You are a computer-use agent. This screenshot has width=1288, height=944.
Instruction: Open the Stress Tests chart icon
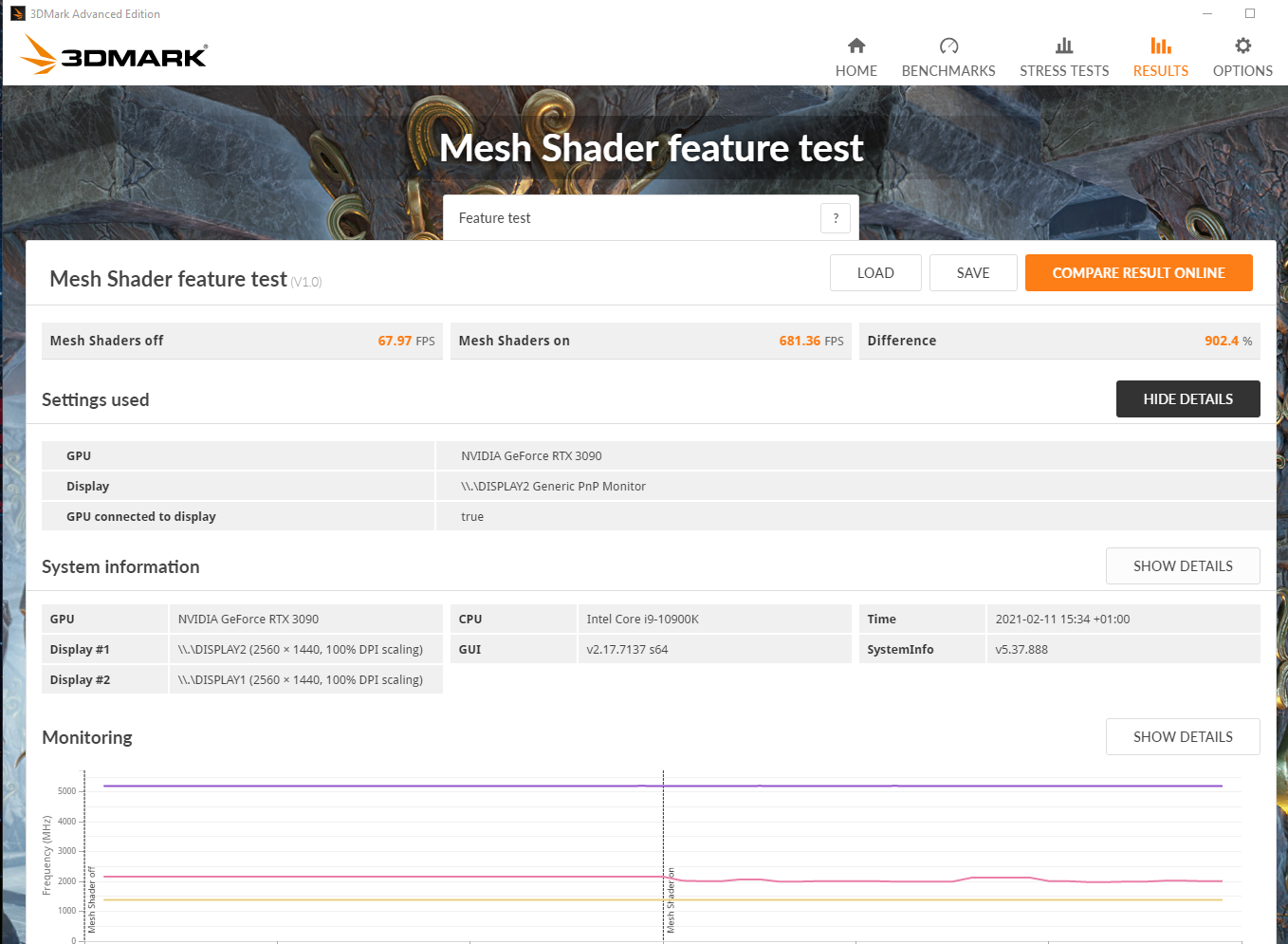click(1064, 46)
